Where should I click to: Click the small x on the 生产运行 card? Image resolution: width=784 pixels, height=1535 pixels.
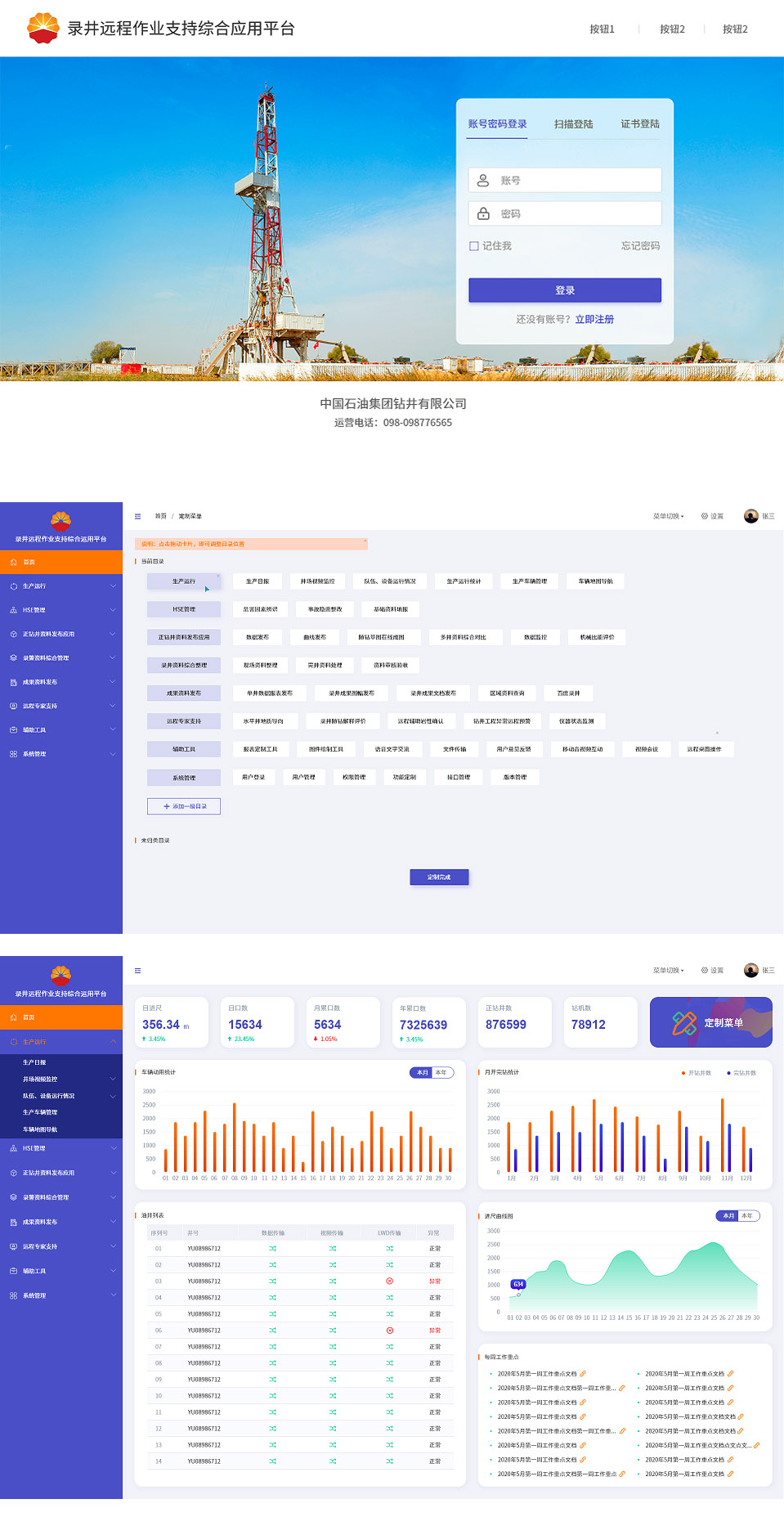pyautogui.click(x=217, y=577)
